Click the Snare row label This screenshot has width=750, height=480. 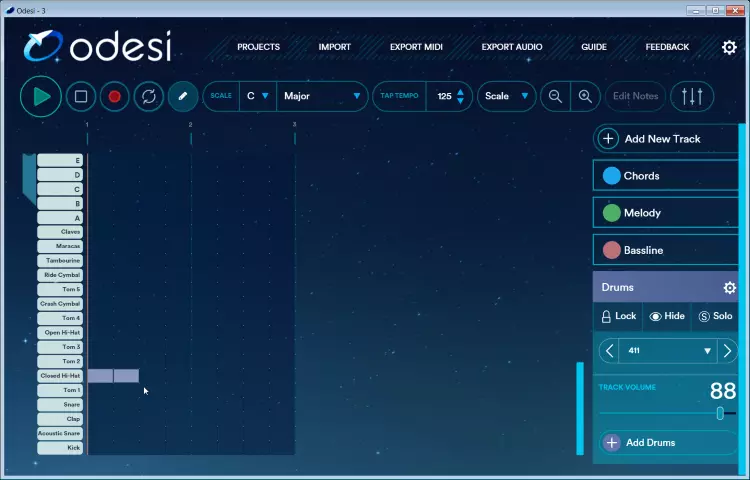(x=60, y=404)
